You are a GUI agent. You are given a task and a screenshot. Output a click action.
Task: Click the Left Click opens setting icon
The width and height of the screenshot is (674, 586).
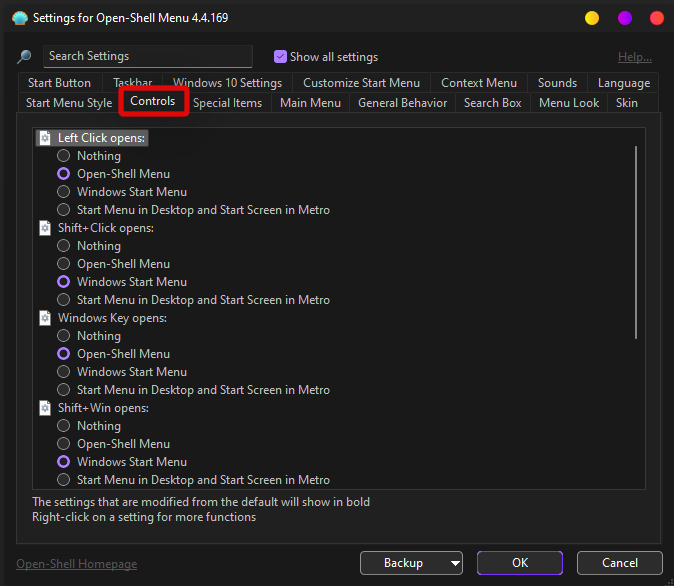(x=45, y=138)
